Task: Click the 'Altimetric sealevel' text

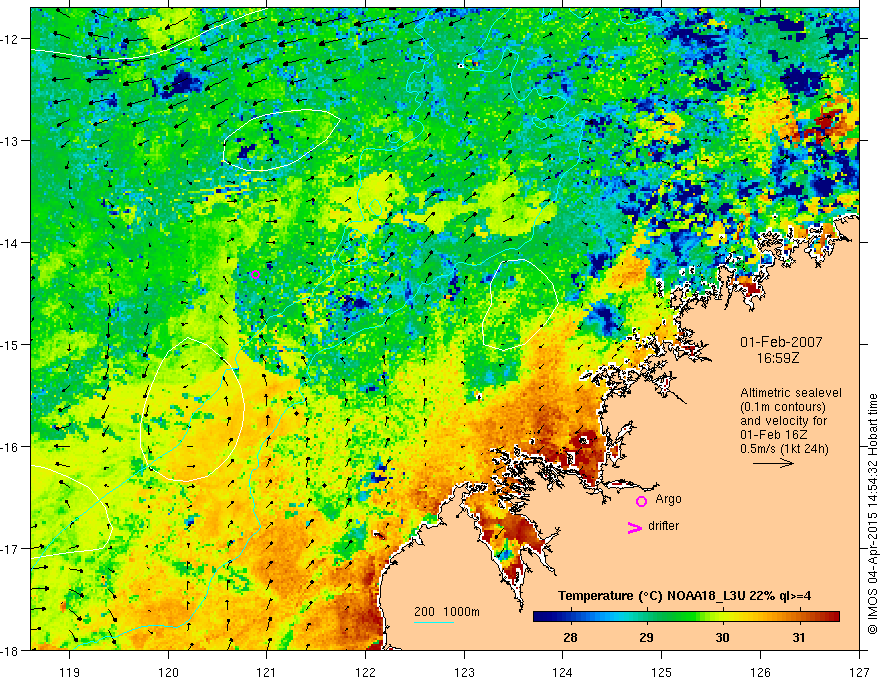Action: coord(791,393)
